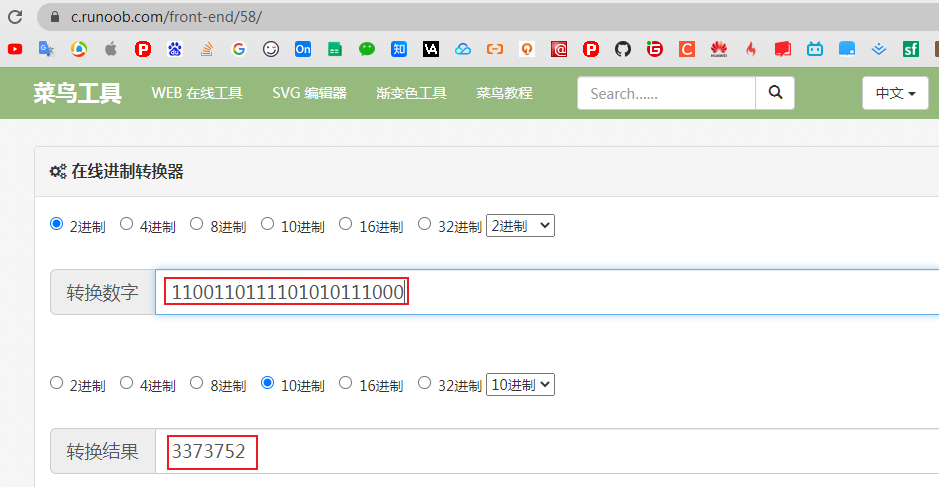The image size is (939, 487).
Task: Open the Google G bookmark icon
Action: [239, 49]
